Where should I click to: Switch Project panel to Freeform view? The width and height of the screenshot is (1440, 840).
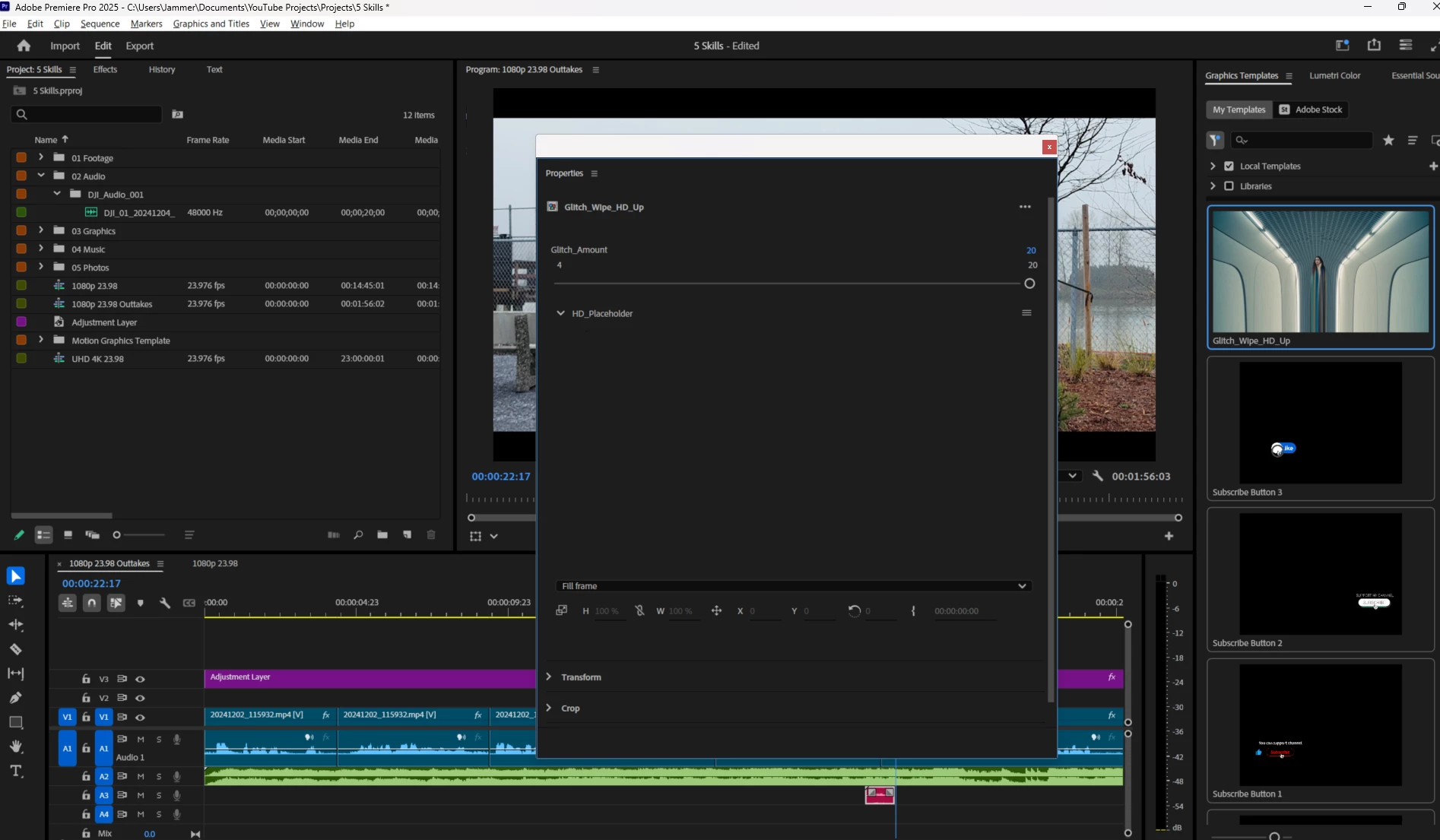(92, 535)
